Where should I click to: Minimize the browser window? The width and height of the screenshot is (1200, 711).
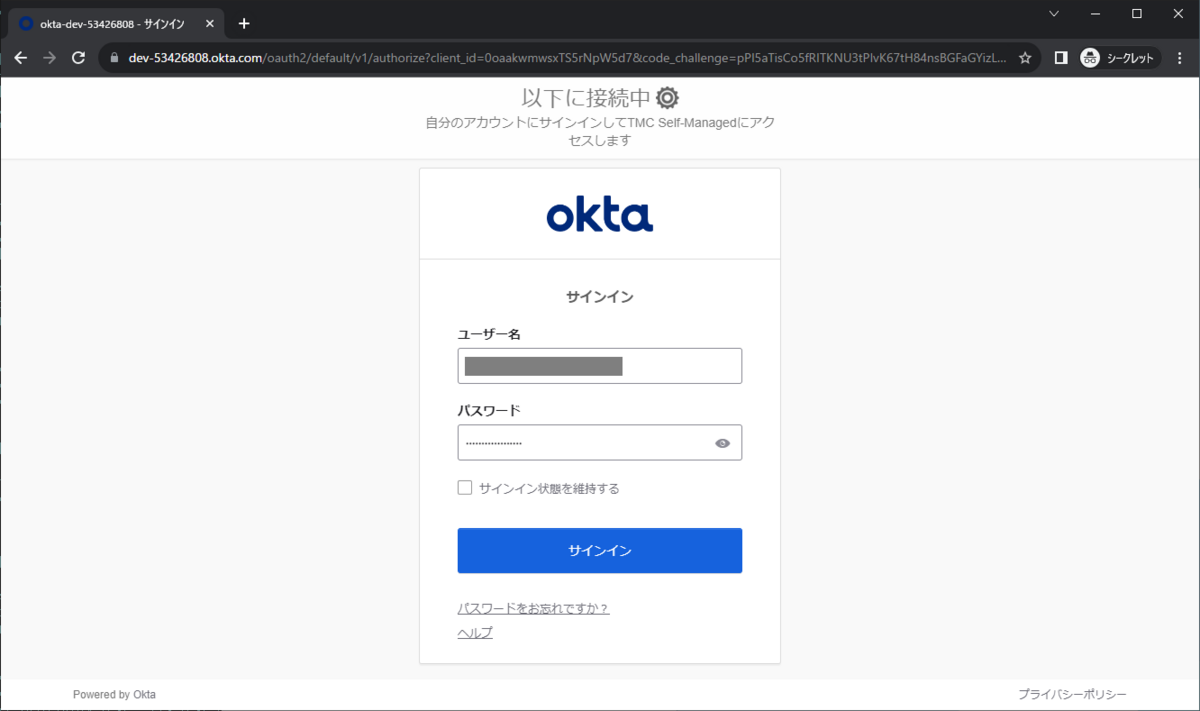point(1095,13)
